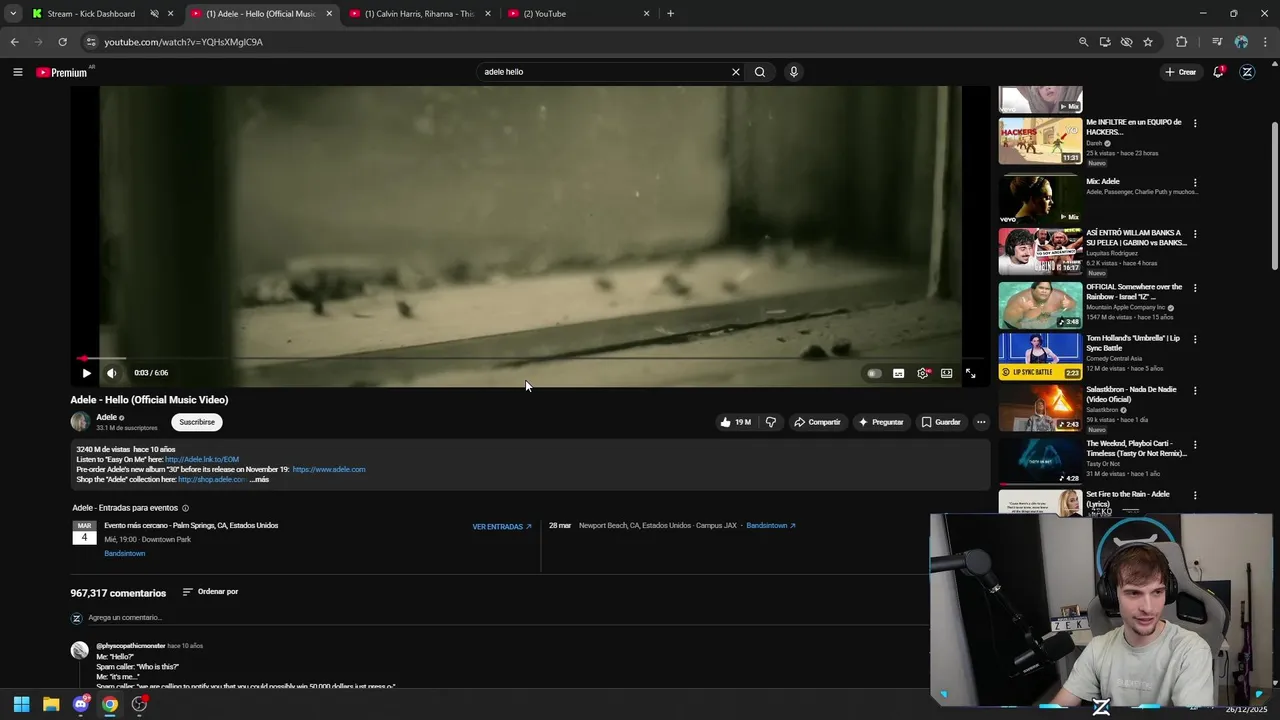Switch to Stream - Kick Dashboard tab

pos(91,14)
